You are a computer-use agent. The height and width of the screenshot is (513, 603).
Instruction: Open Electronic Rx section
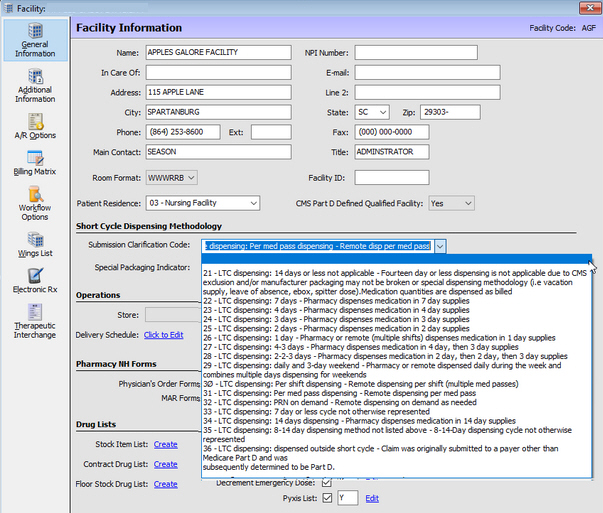coord(35,281)
